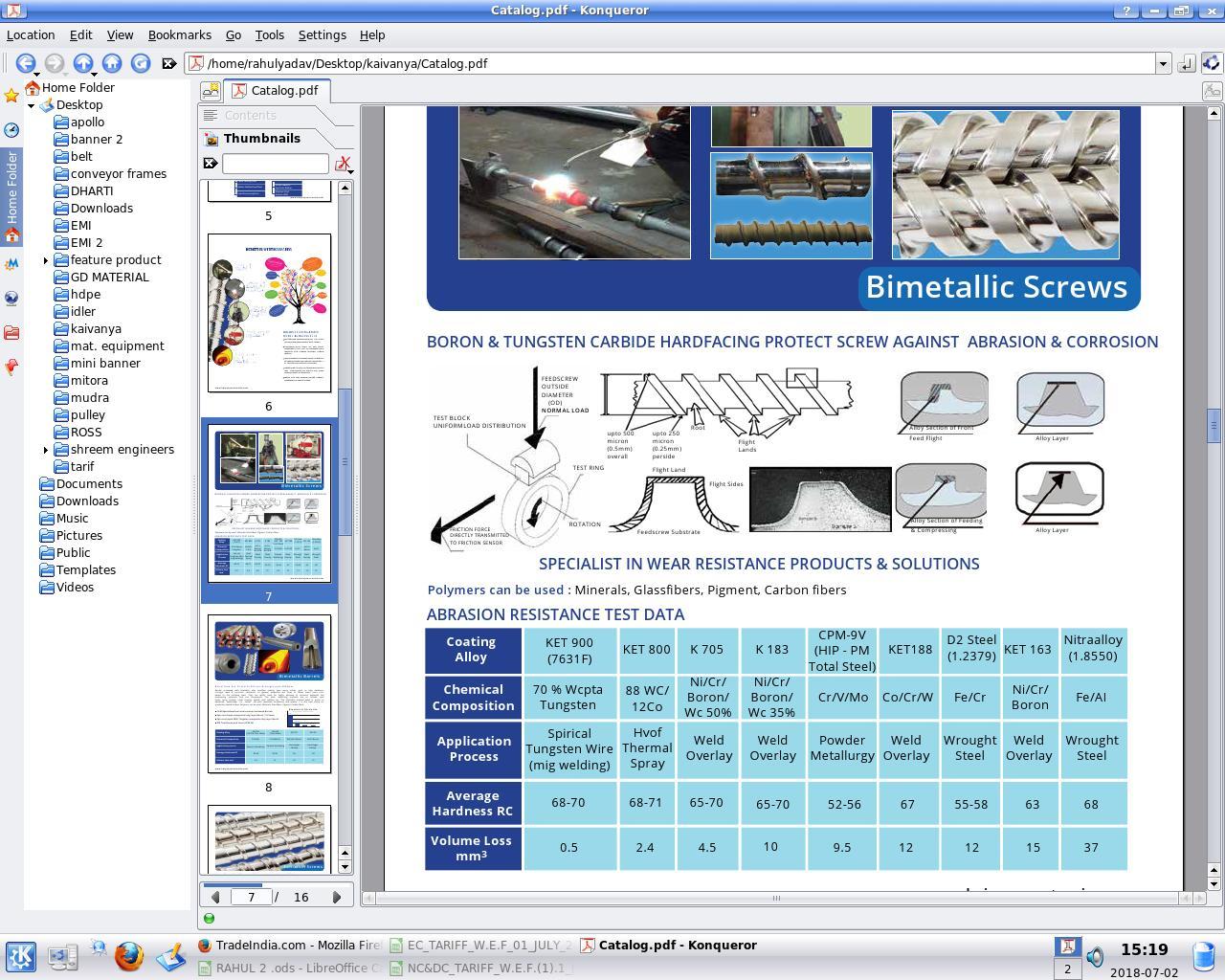Screen dimensions: 1225x980
Task: Expand the shreem engineers folder
Action: (45, 450)
